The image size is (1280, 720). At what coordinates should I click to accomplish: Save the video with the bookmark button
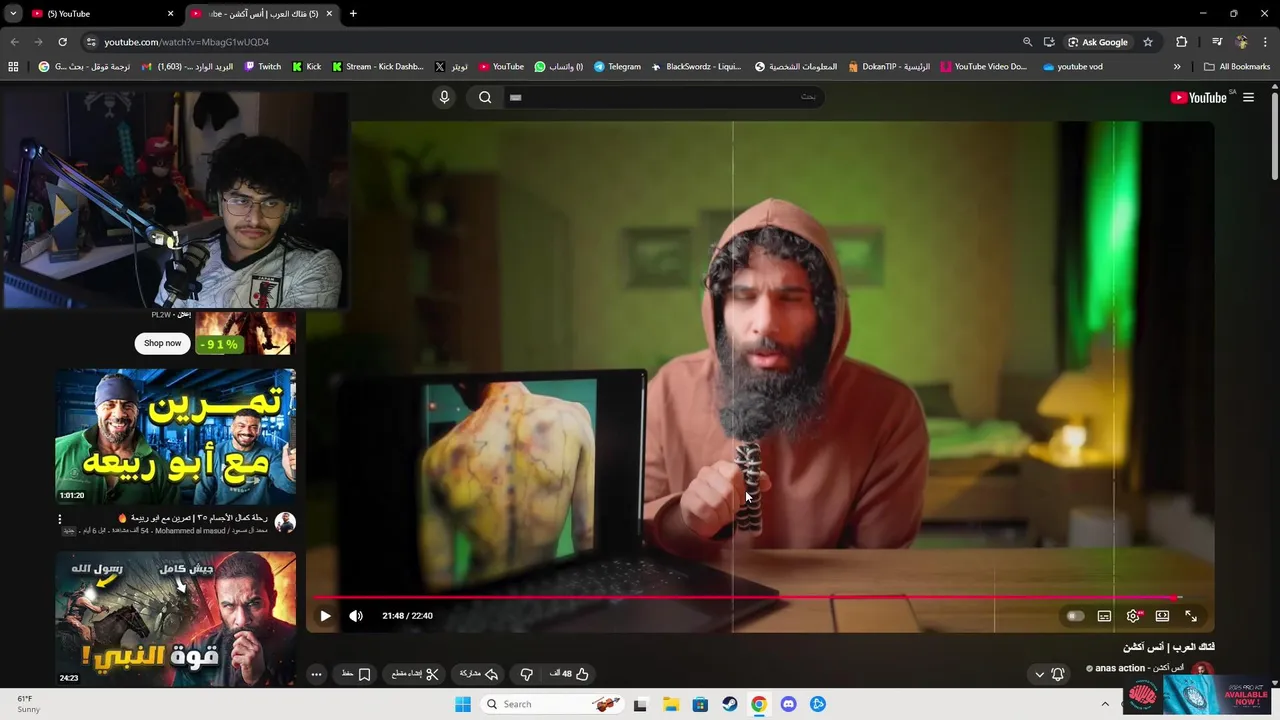point(356,674)
